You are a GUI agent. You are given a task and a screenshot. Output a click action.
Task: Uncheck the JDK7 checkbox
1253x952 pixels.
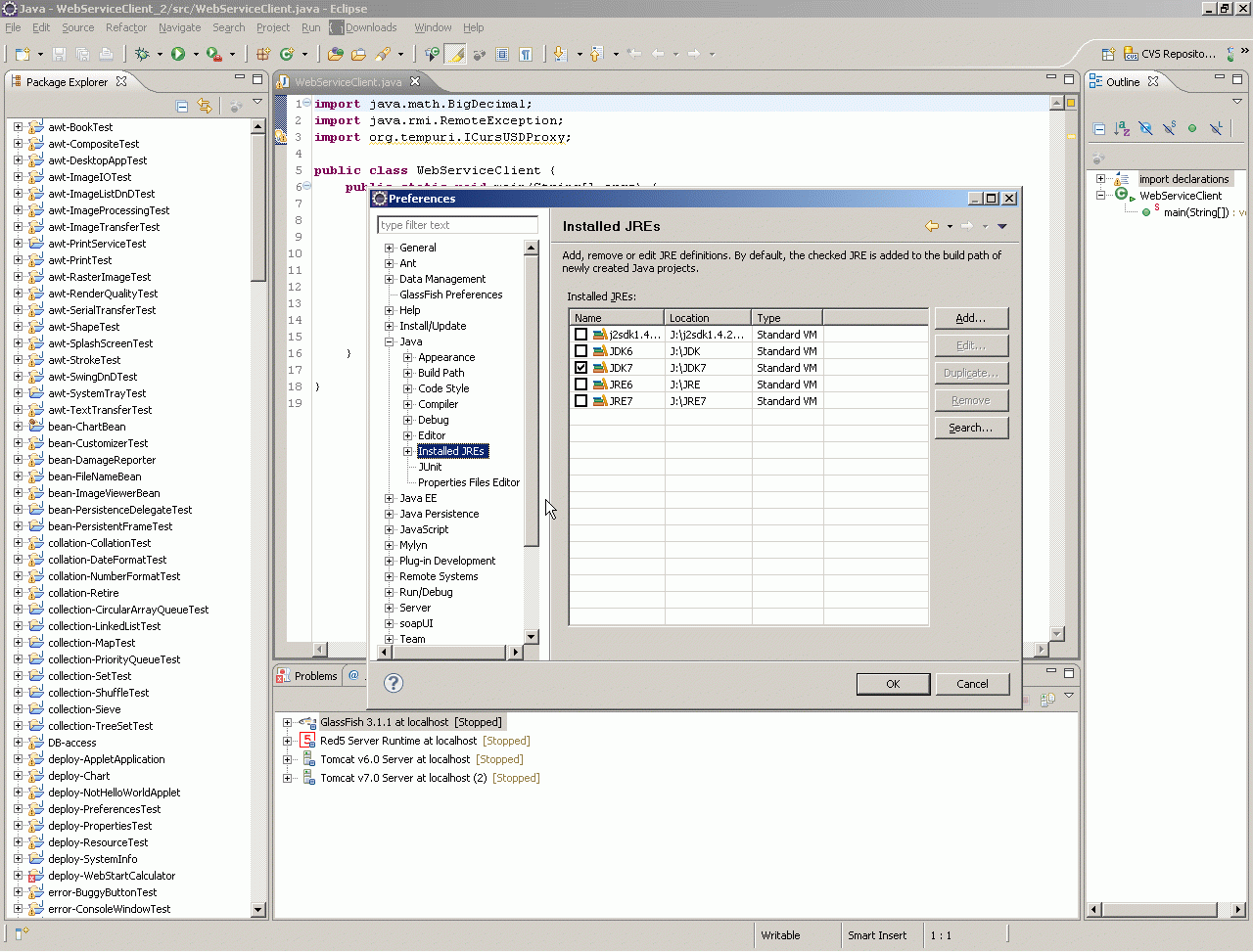[581, 368]
